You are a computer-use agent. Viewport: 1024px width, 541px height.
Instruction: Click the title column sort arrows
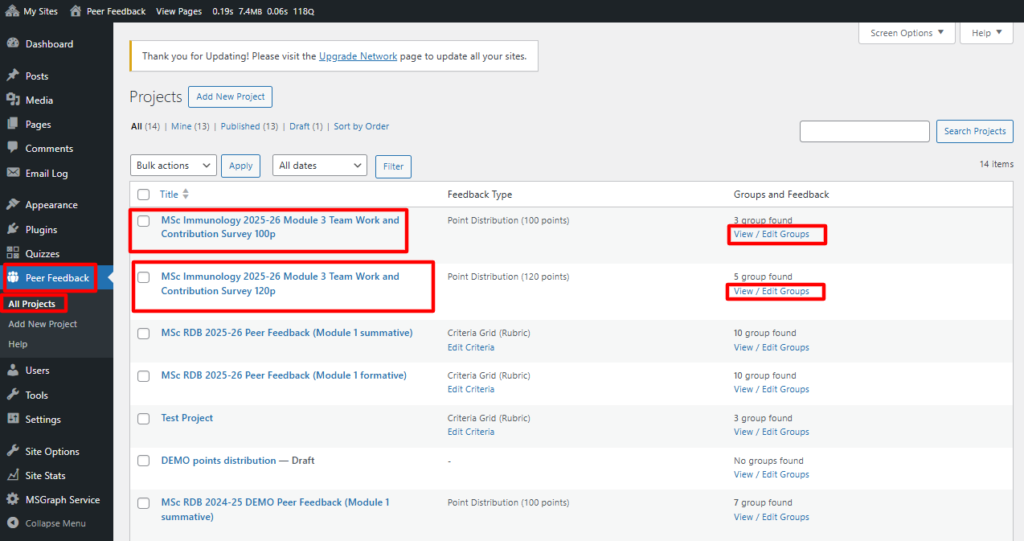(185, 194)
